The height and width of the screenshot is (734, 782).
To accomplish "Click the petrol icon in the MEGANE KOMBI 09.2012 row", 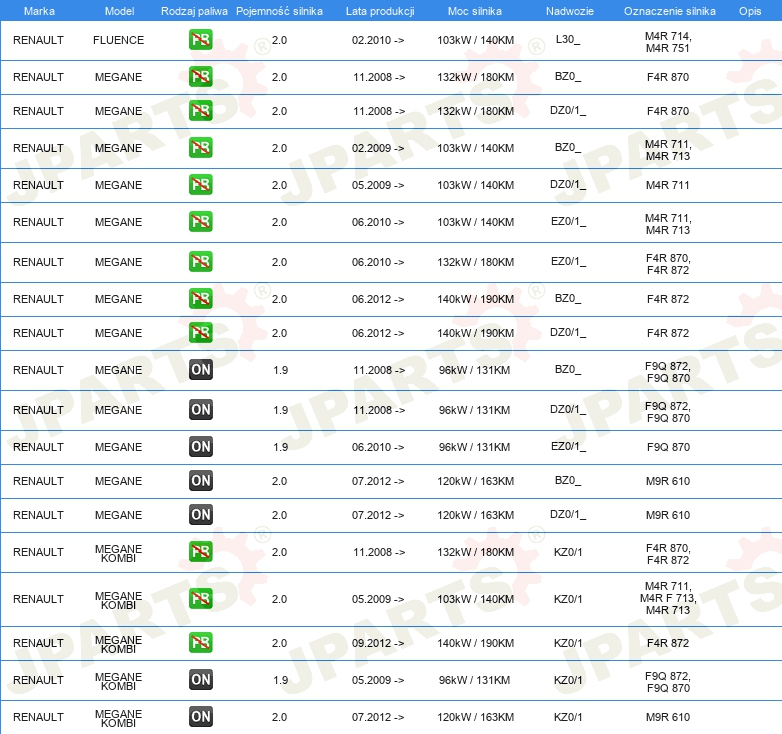I will coord(200,642).
